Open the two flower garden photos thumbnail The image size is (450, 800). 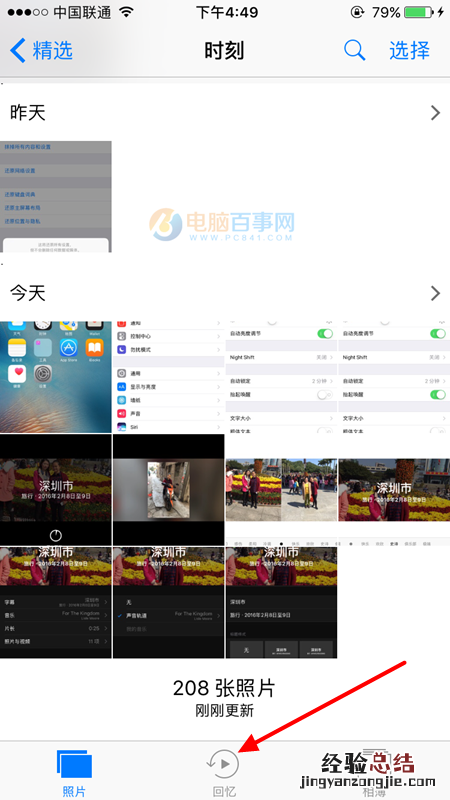(x=281, y=490)
